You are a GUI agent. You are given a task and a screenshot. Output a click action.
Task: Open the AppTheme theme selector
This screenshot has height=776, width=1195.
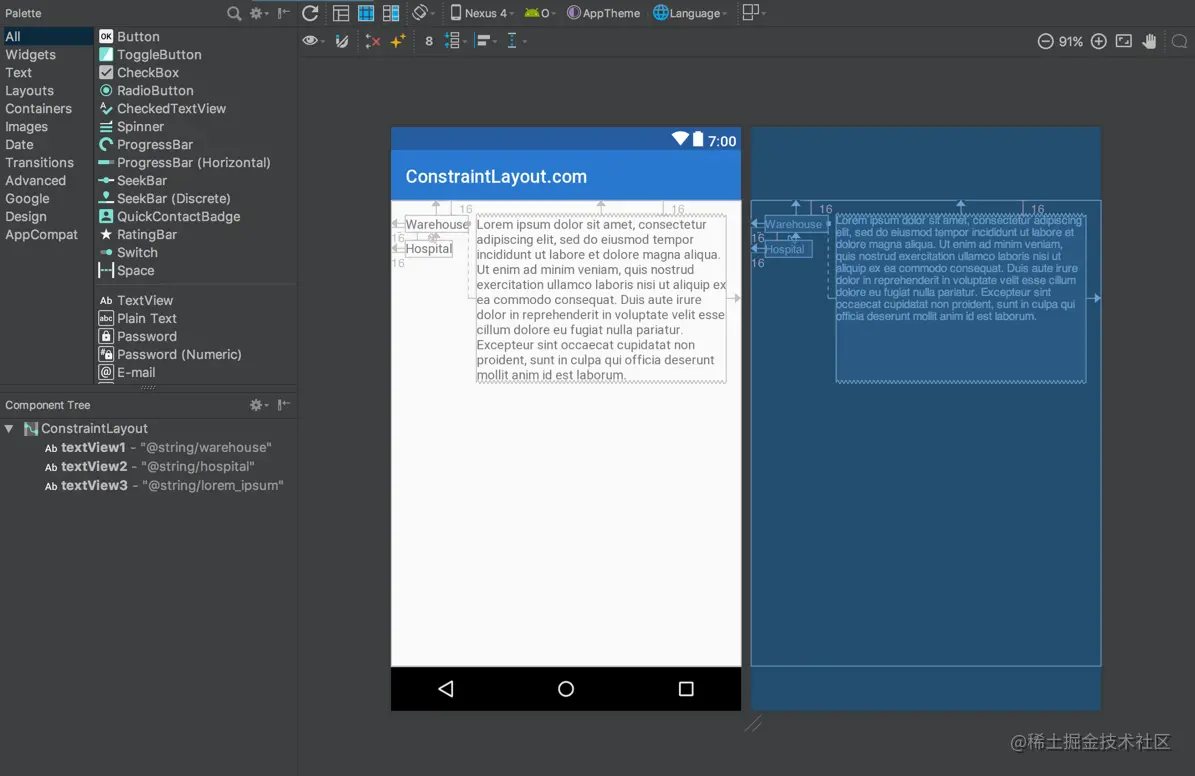[x=604, y=13]
